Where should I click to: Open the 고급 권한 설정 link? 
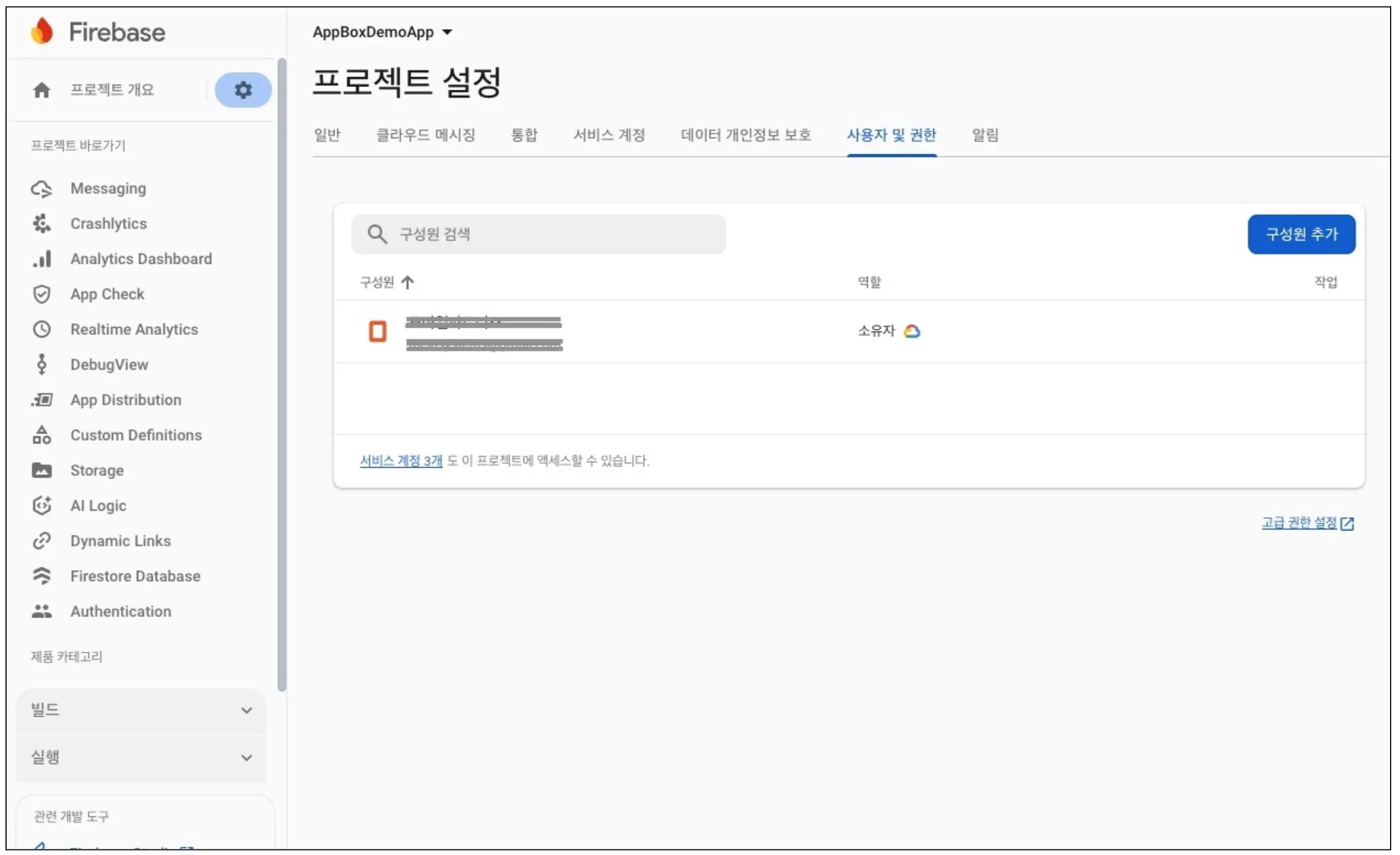[1299, 523]
